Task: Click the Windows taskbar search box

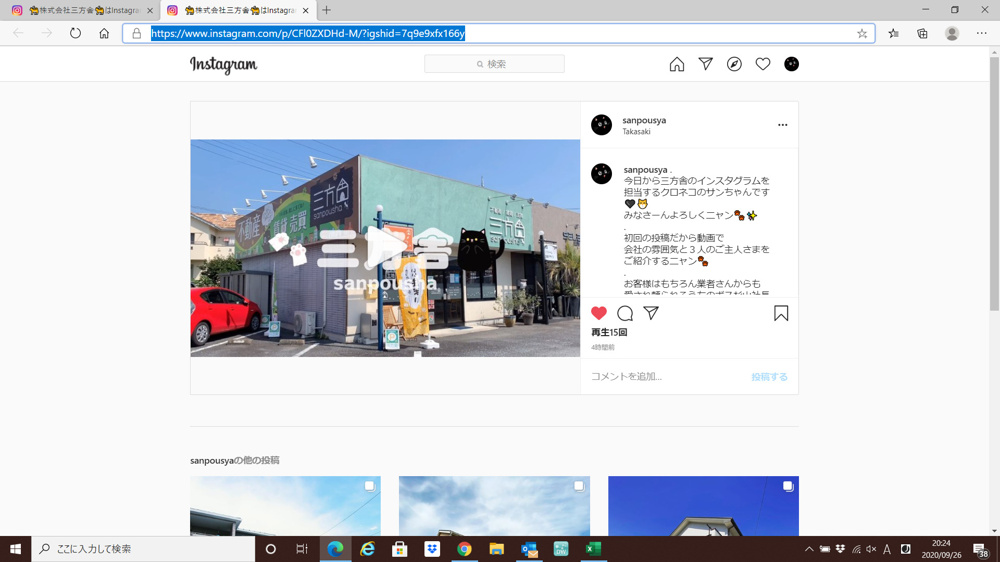Action: point(143,549)
